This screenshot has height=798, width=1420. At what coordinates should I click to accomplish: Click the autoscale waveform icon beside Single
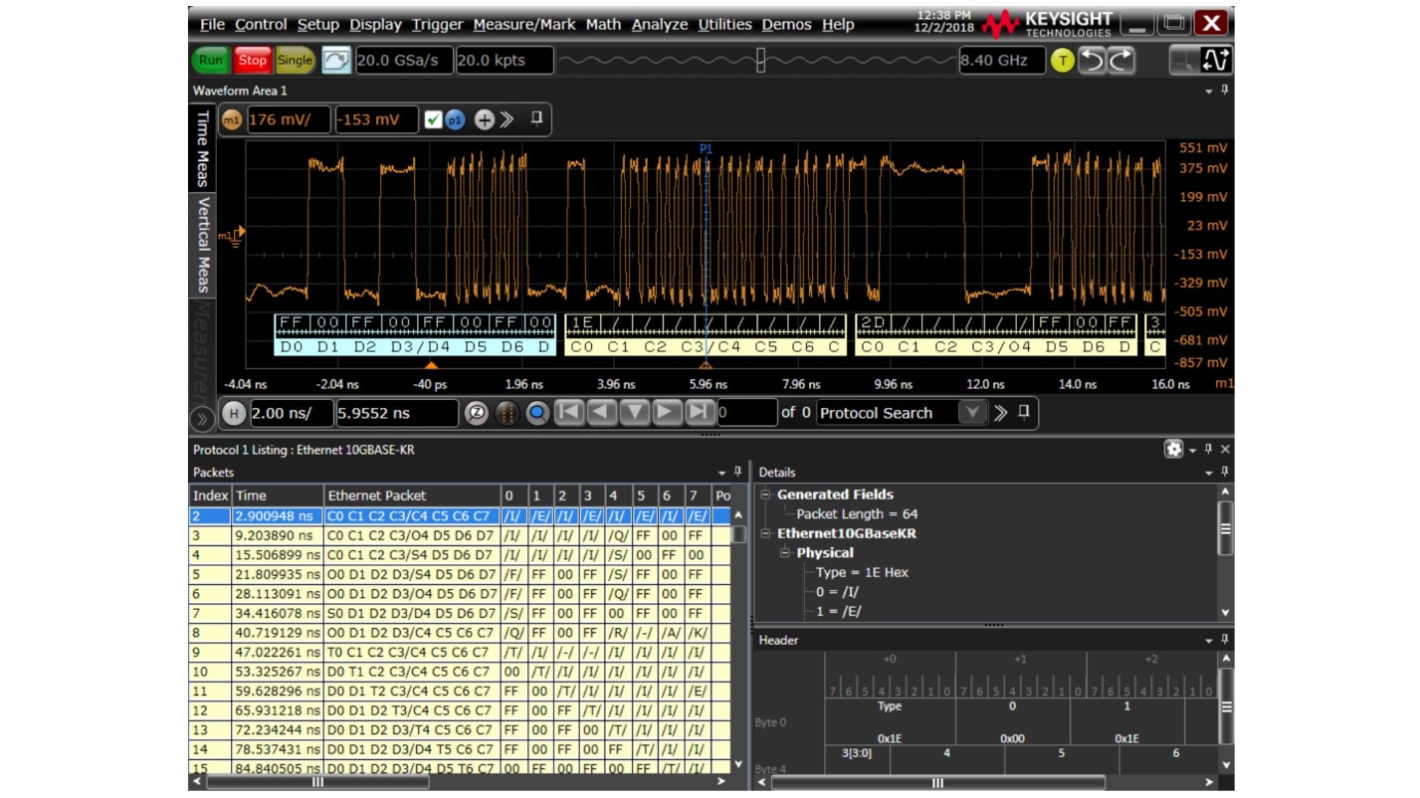pos(337,60)
